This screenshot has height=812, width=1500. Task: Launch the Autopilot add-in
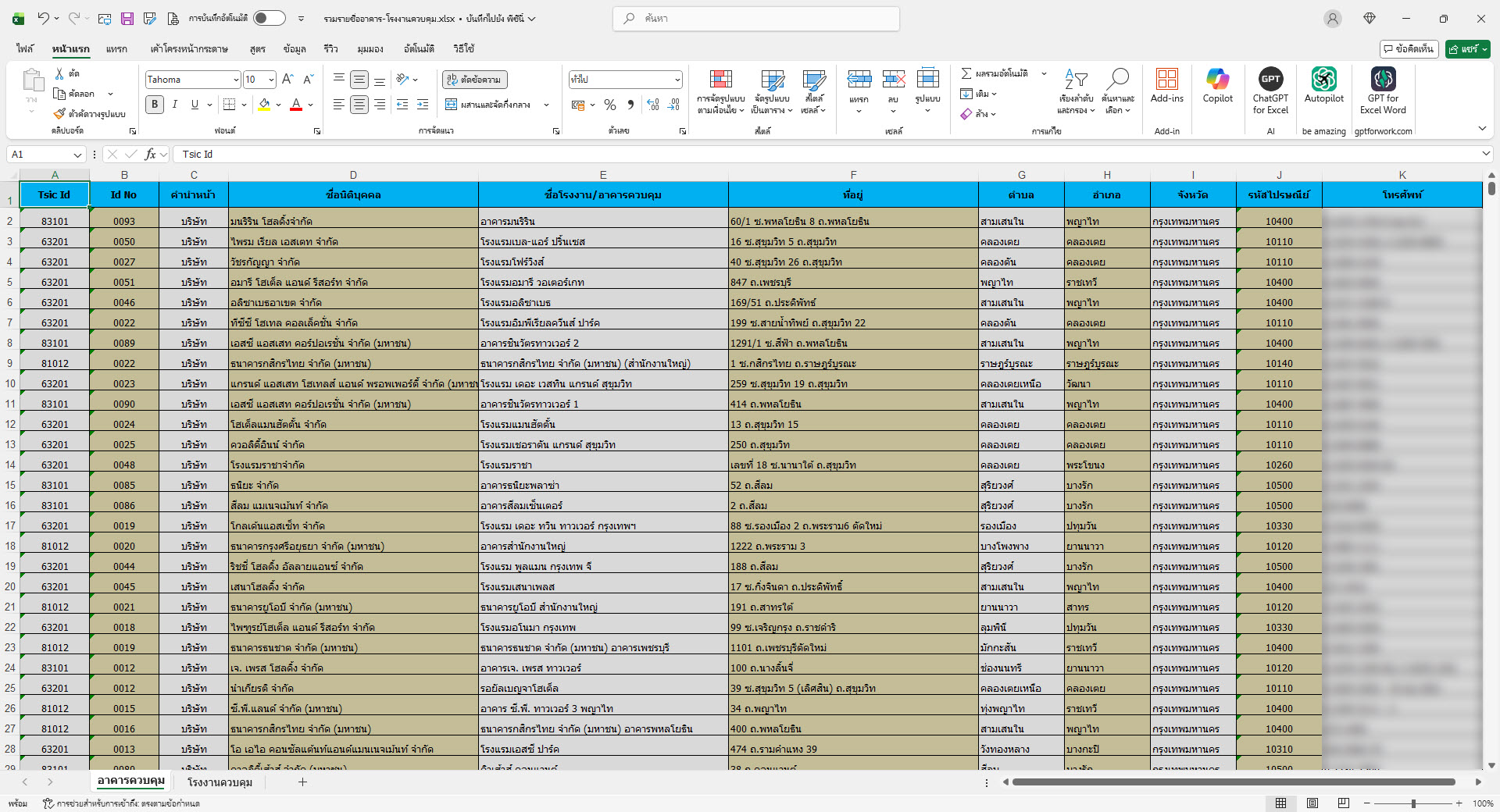1323,80
